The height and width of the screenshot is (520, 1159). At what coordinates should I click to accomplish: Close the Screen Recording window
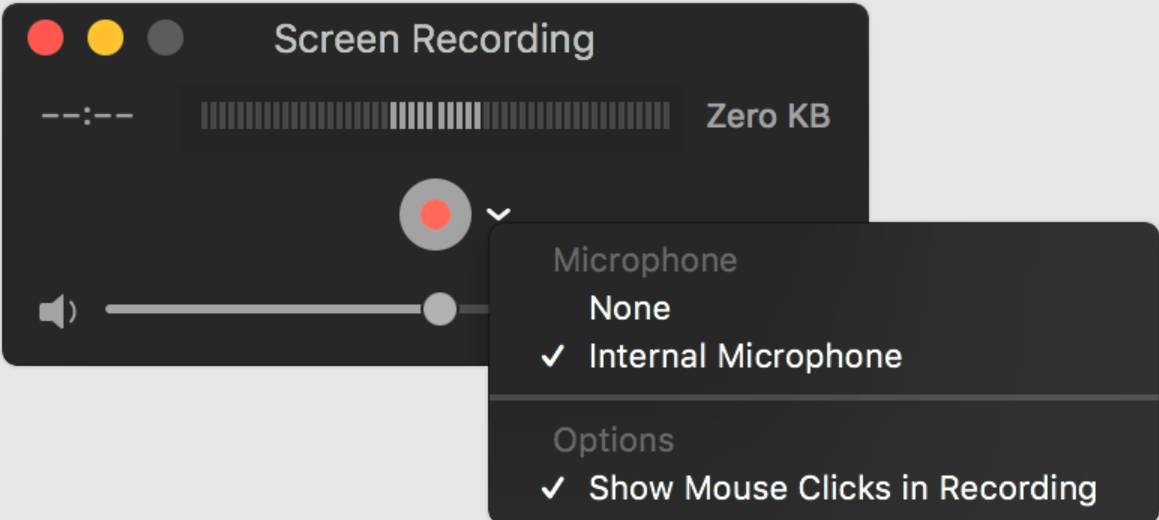(x=45, y=38)
